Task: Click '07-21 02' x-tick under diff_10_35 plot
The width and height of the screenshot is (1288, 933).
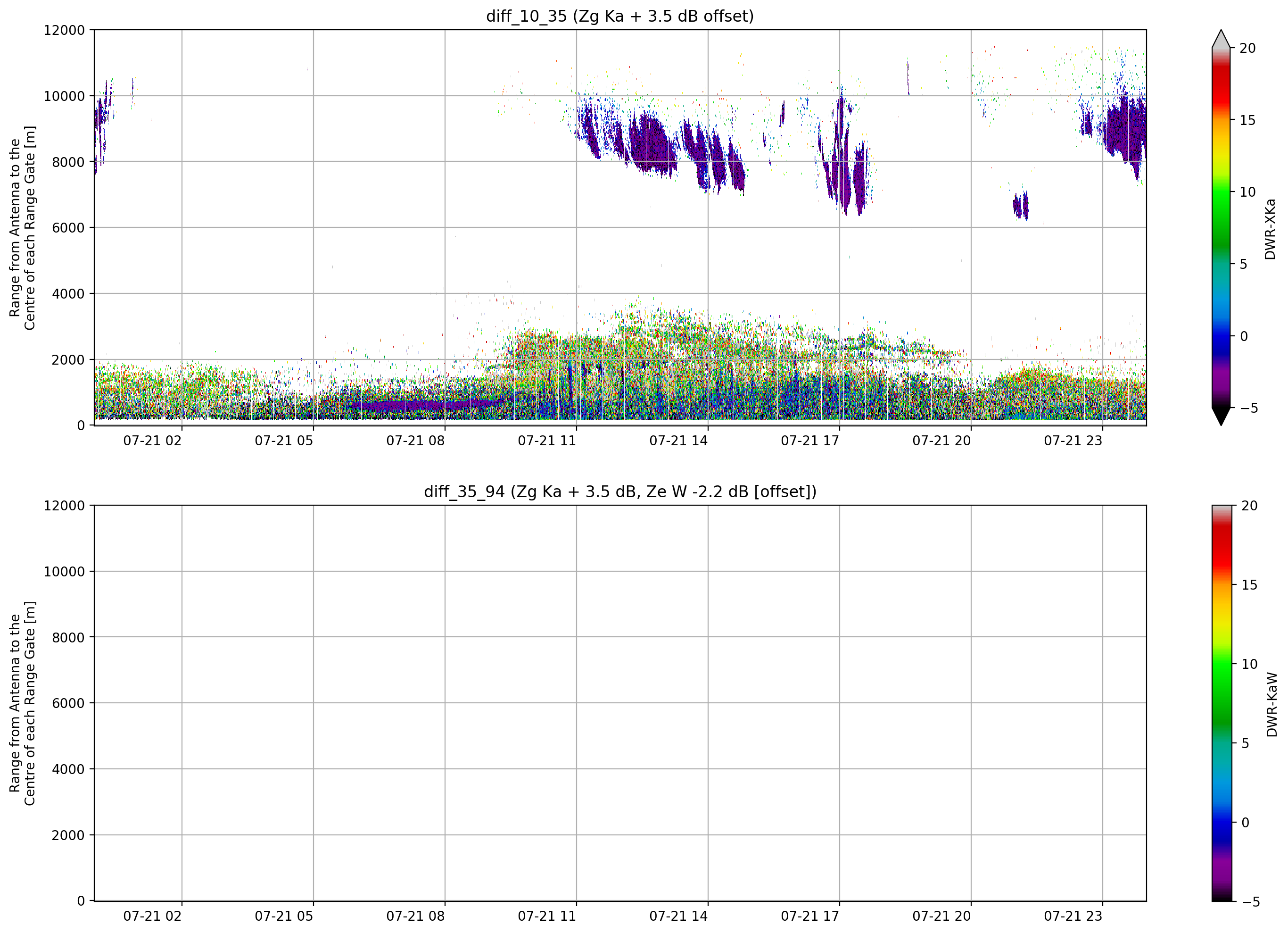Action: (152, 441)
